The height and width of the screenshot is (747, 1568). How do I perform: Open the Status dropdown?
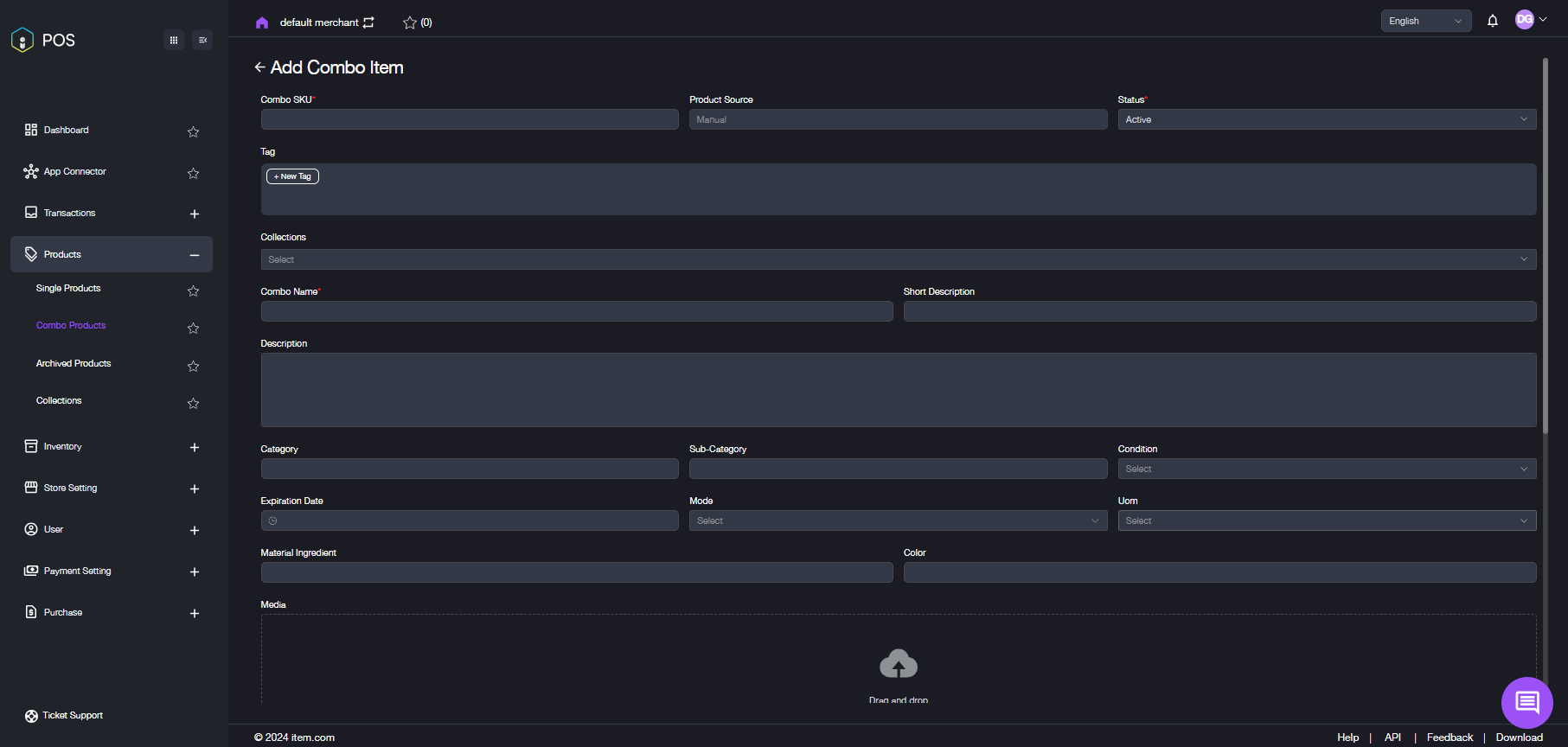pyautogui.click(x=1326, y=119)
